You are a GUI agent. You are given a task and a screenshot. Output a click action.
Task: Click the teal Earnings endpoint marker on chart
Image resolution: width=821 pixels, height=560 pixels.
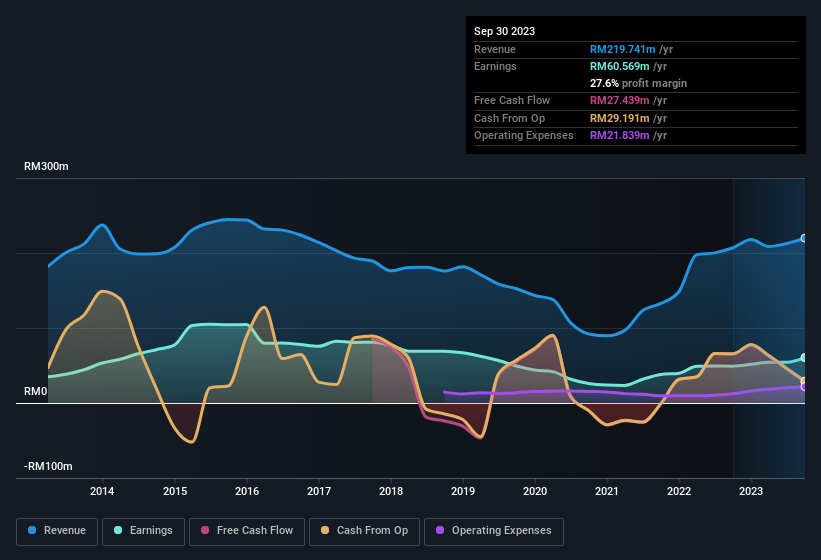click(803, 357)
